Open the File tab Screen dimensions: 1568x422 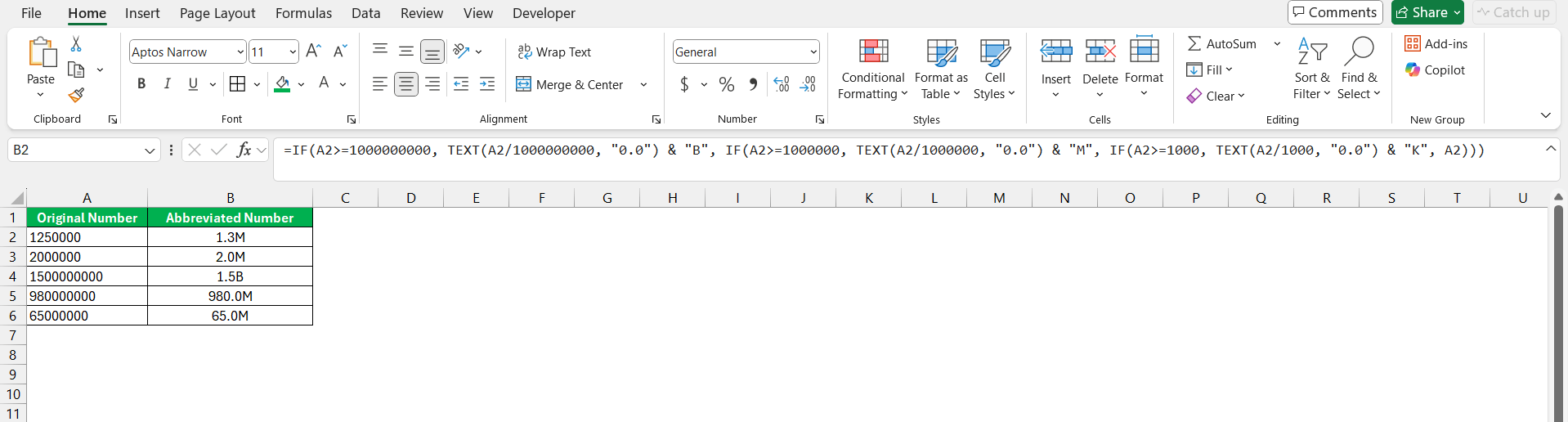tap(31, 13)
